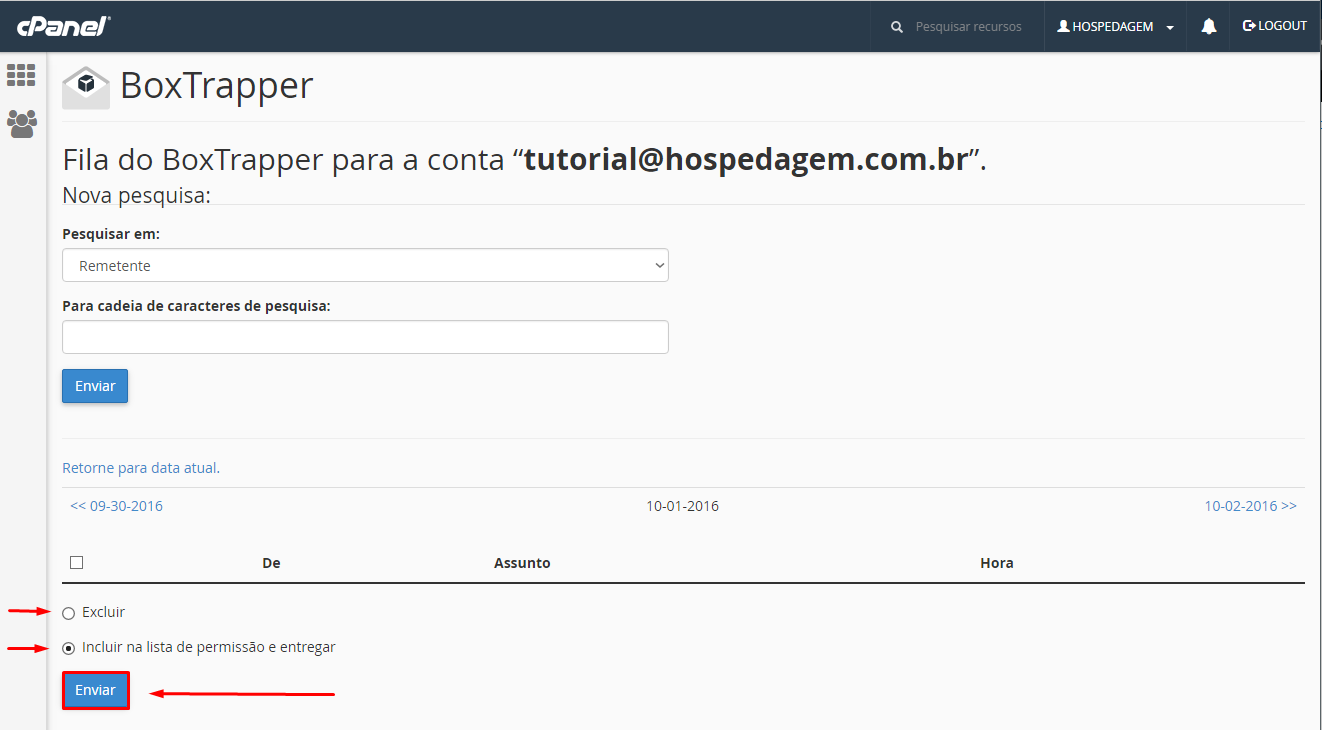Go to next day 10-02-2016
1322x730 pixels.
(x=1250, y=506)
